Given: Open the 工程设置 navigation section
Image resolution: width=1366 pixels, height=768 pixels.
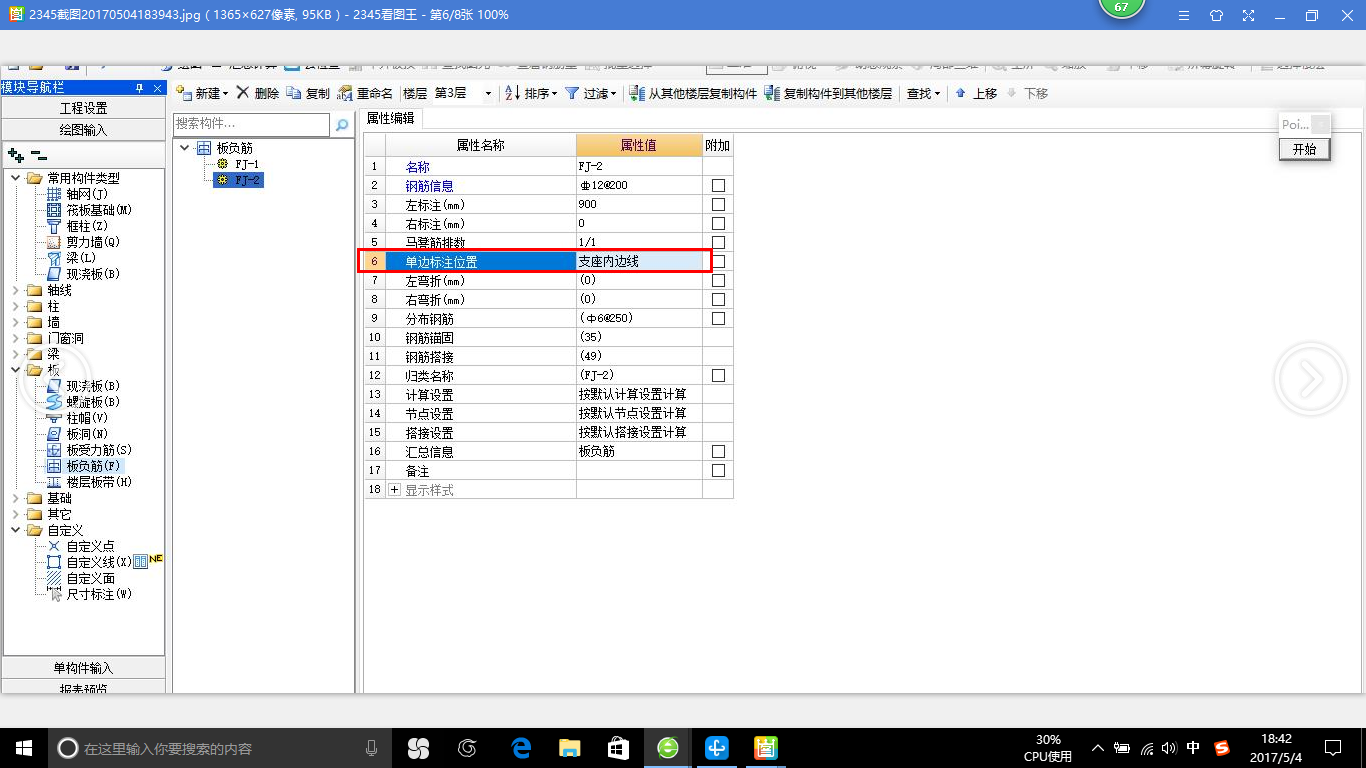Looking at the screenshot, I should point(84,108).
